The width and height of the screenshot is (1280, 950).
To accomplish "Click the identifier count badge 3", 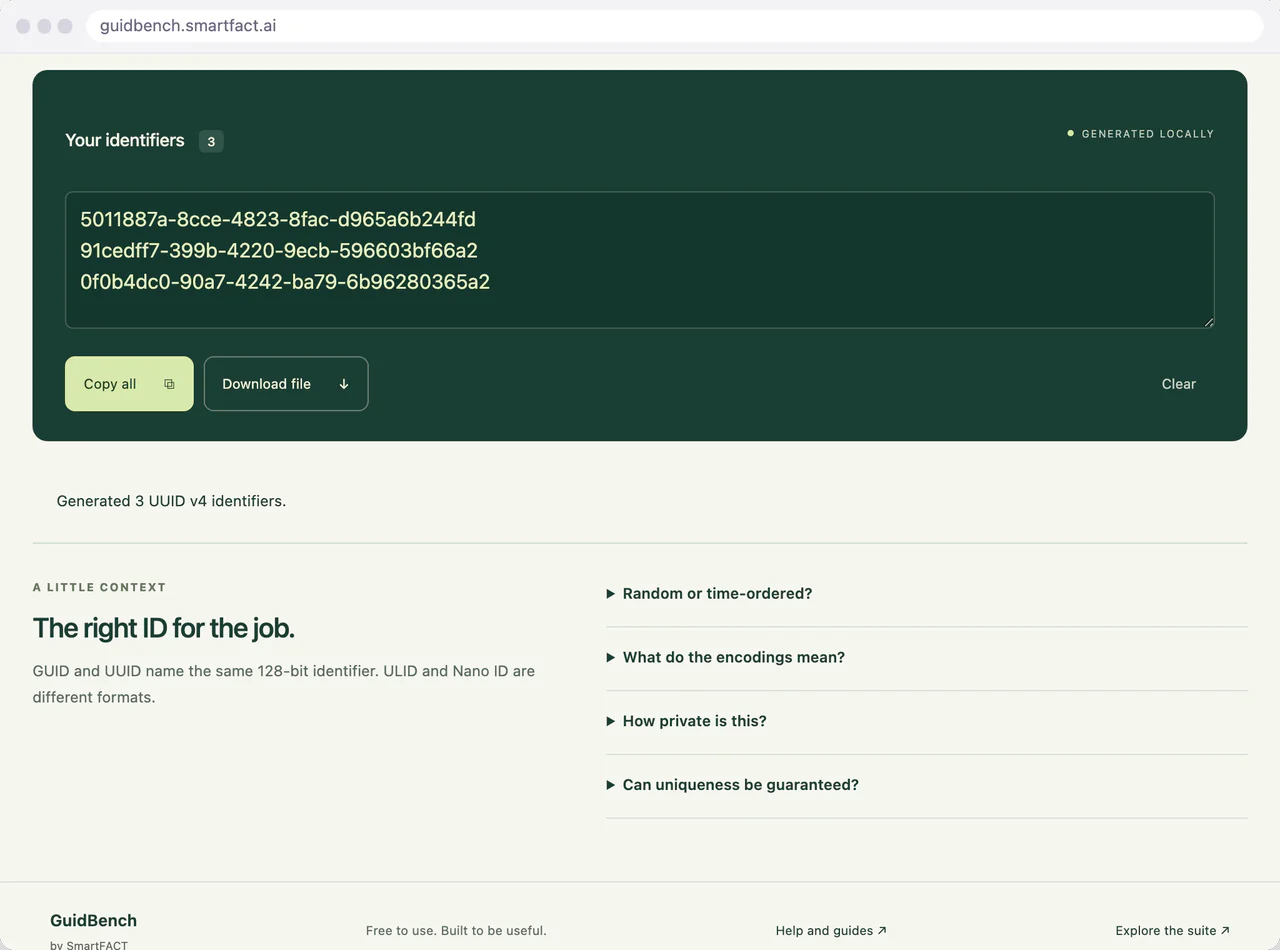I will [211, 141].
